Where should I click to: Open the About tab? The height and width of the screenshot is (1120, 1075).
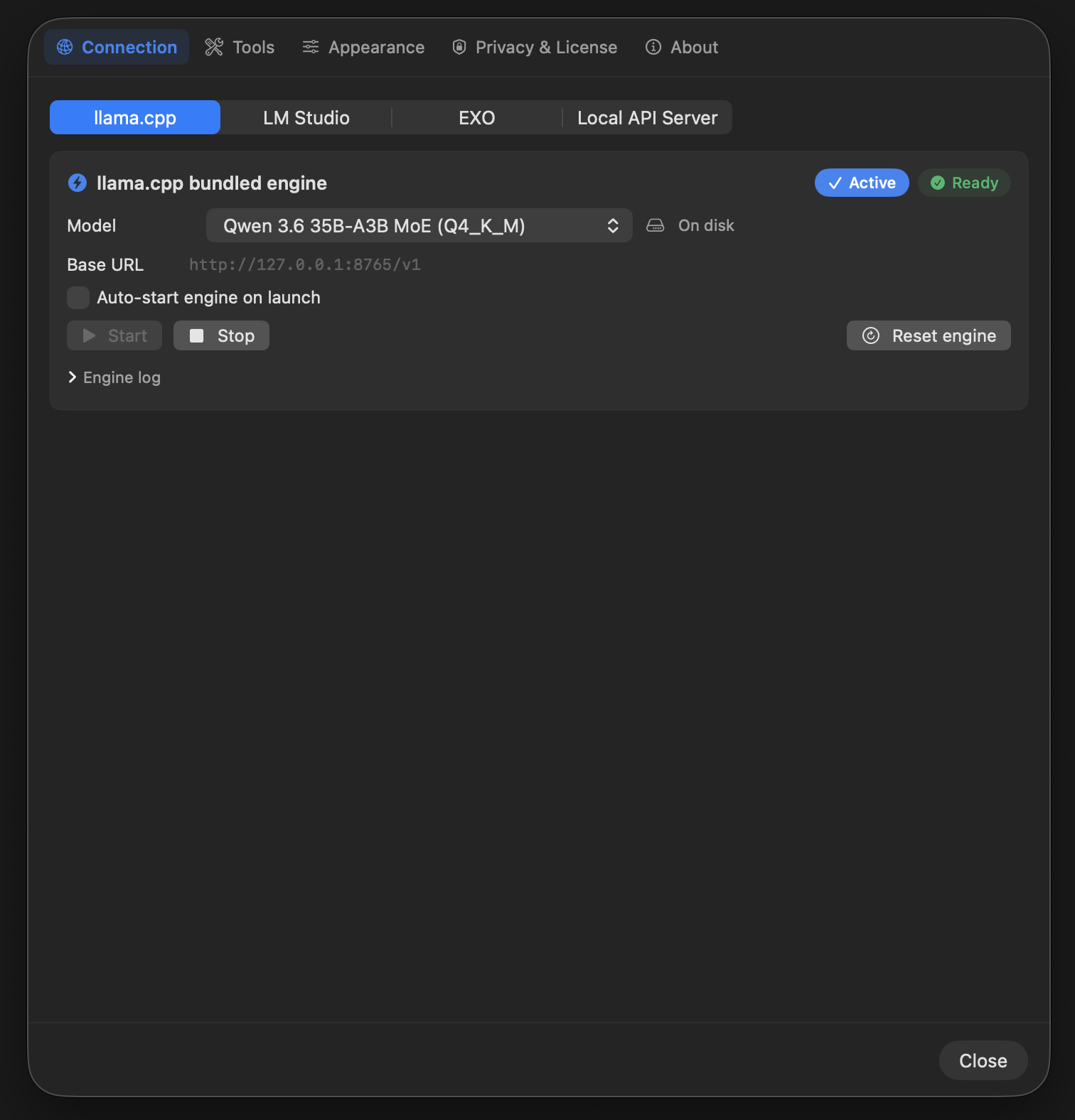coord(682,47)
